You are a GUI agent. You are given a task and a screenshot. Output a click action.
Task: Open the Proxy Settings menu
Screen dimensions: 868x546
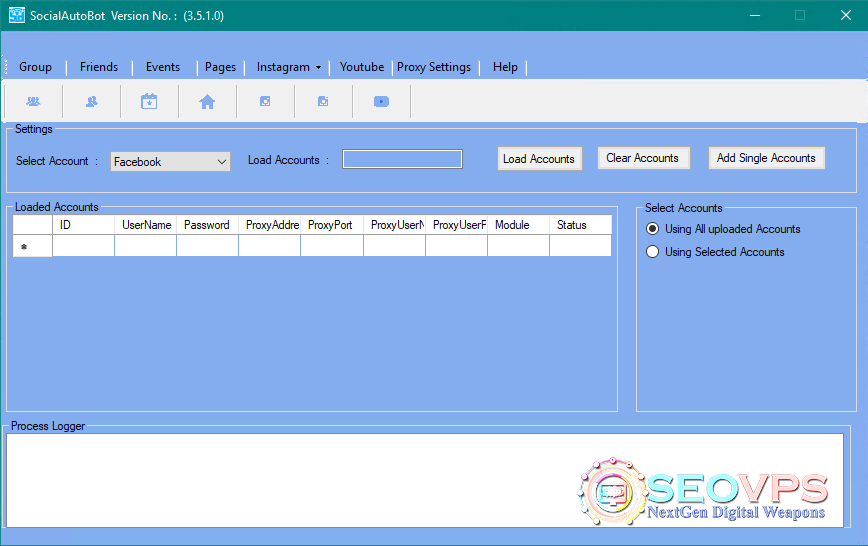pos(434,67)
